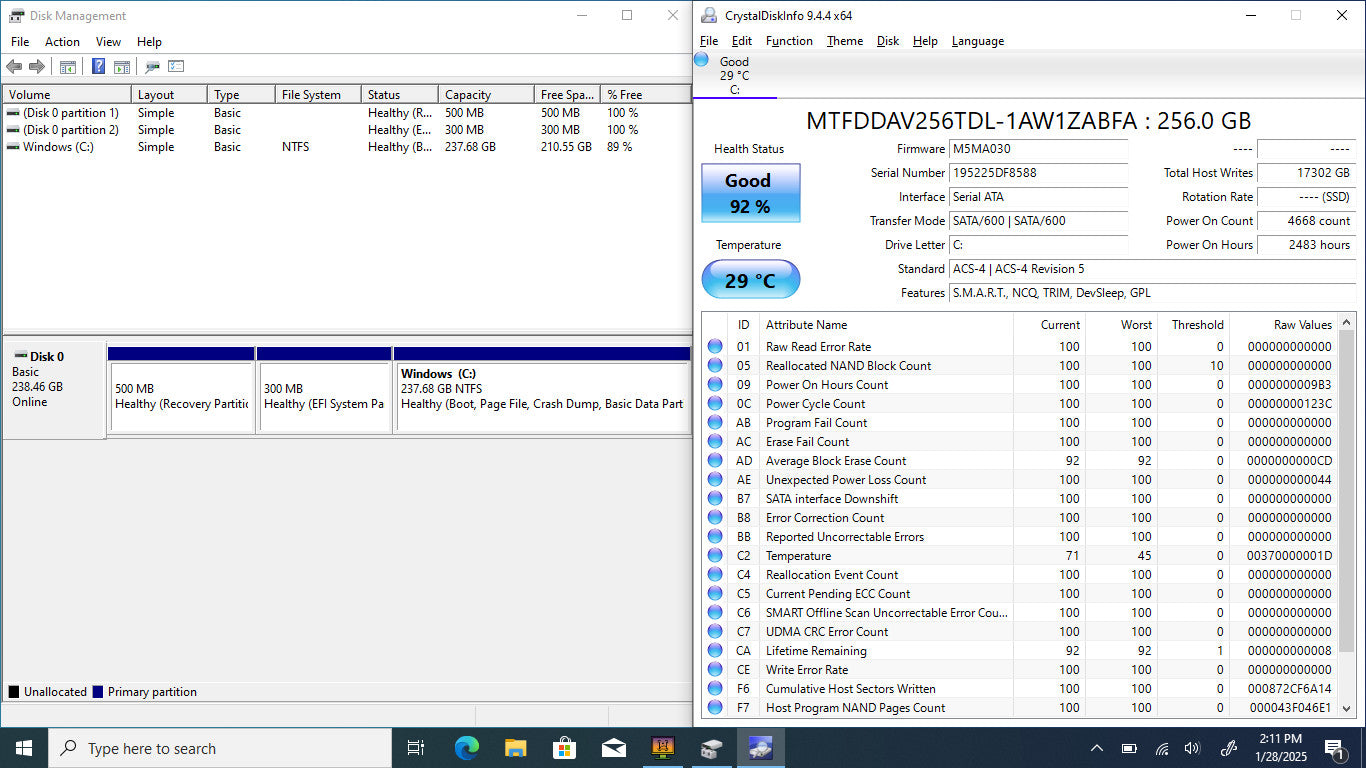Select the 300 MB EFI System Partition block
Screen dimensions: 1366x768
pos(324,396)
